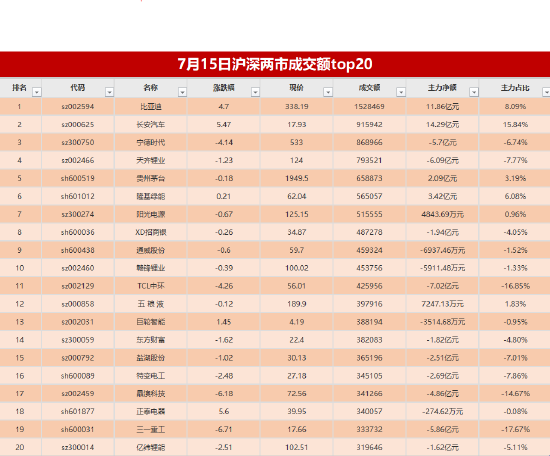Select the name cell 三一重工

pyautogui.click(x=151, y=429)
